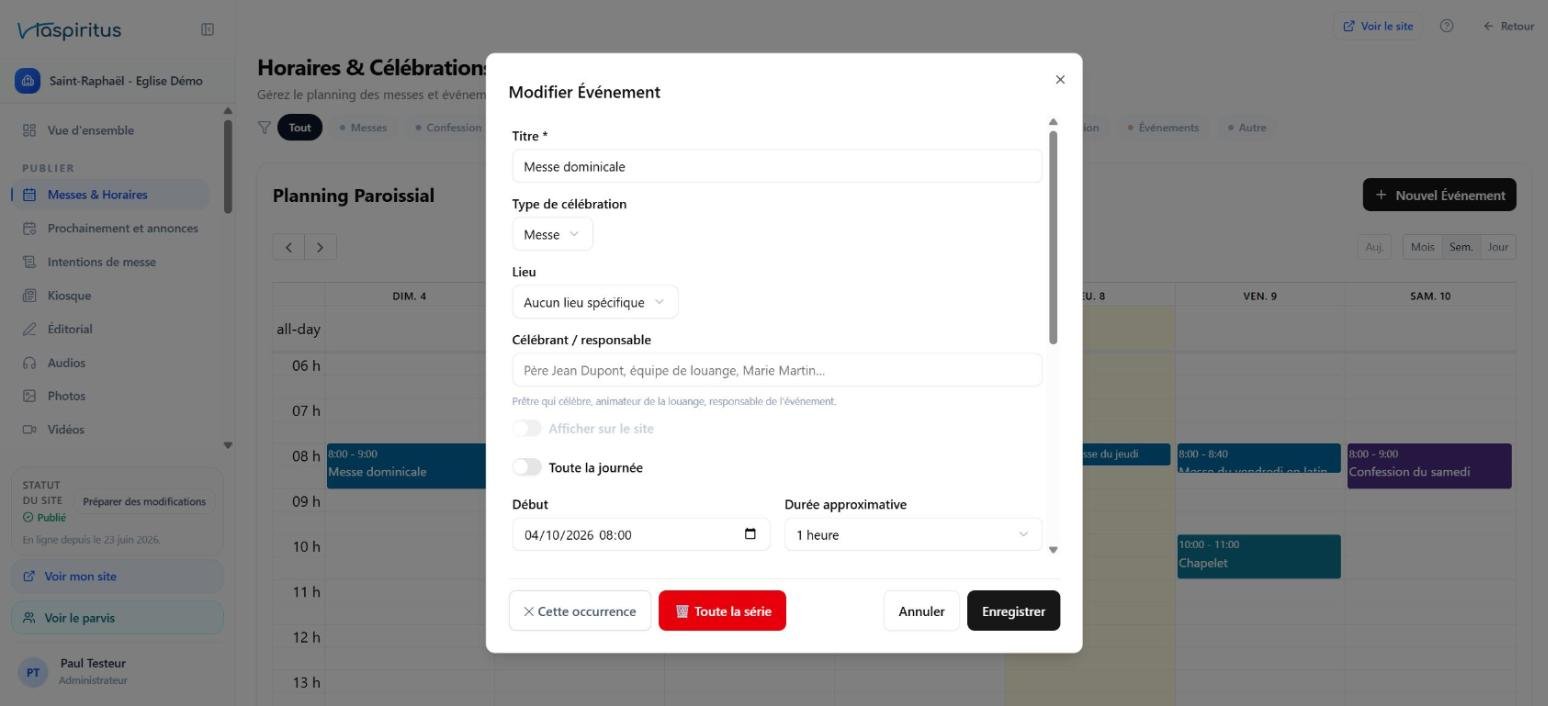Click the help question mark icon
This screenshot has width=1548, height=706.
click(x=1446, y=26)
